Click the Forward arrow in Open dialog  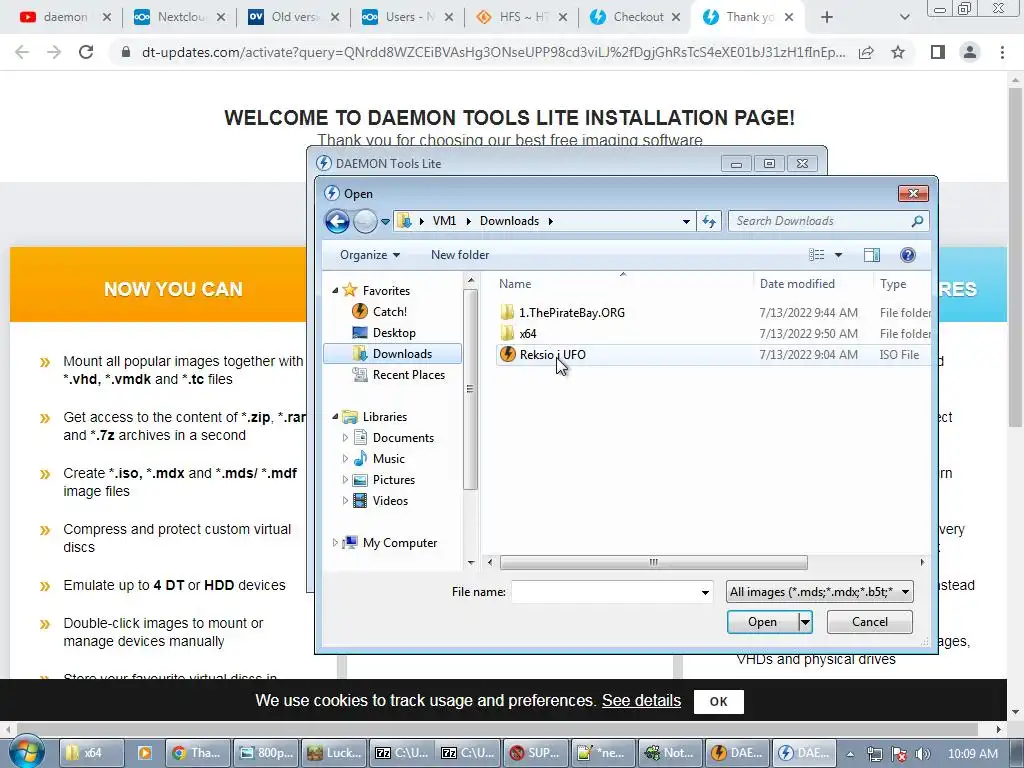pyautogui.click(x=365, y=221)
